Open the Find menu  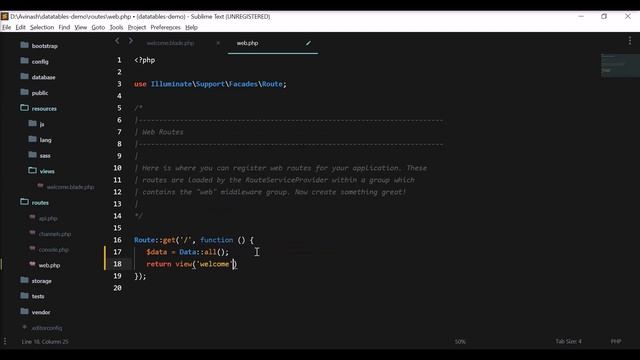point(64,27)
